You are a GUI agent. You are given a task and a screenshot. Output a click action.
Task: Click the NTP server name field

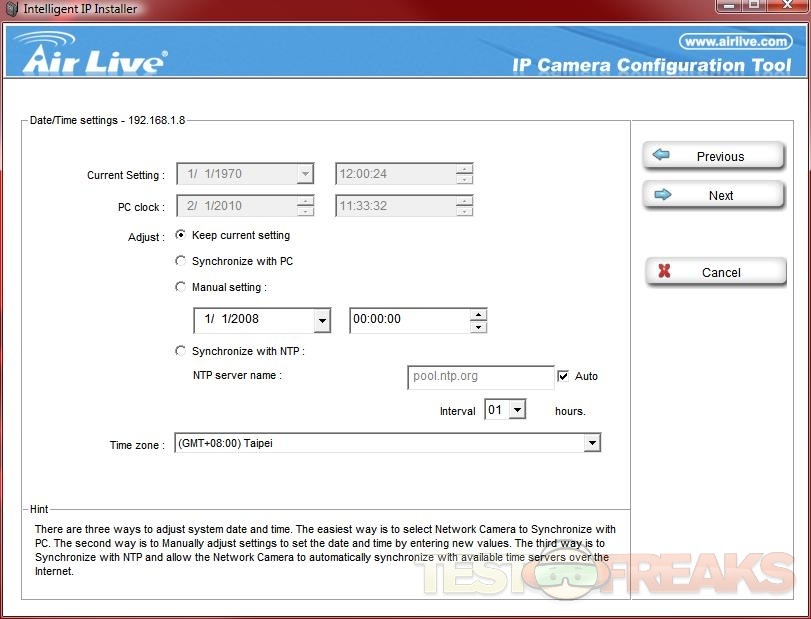[480, 377]
